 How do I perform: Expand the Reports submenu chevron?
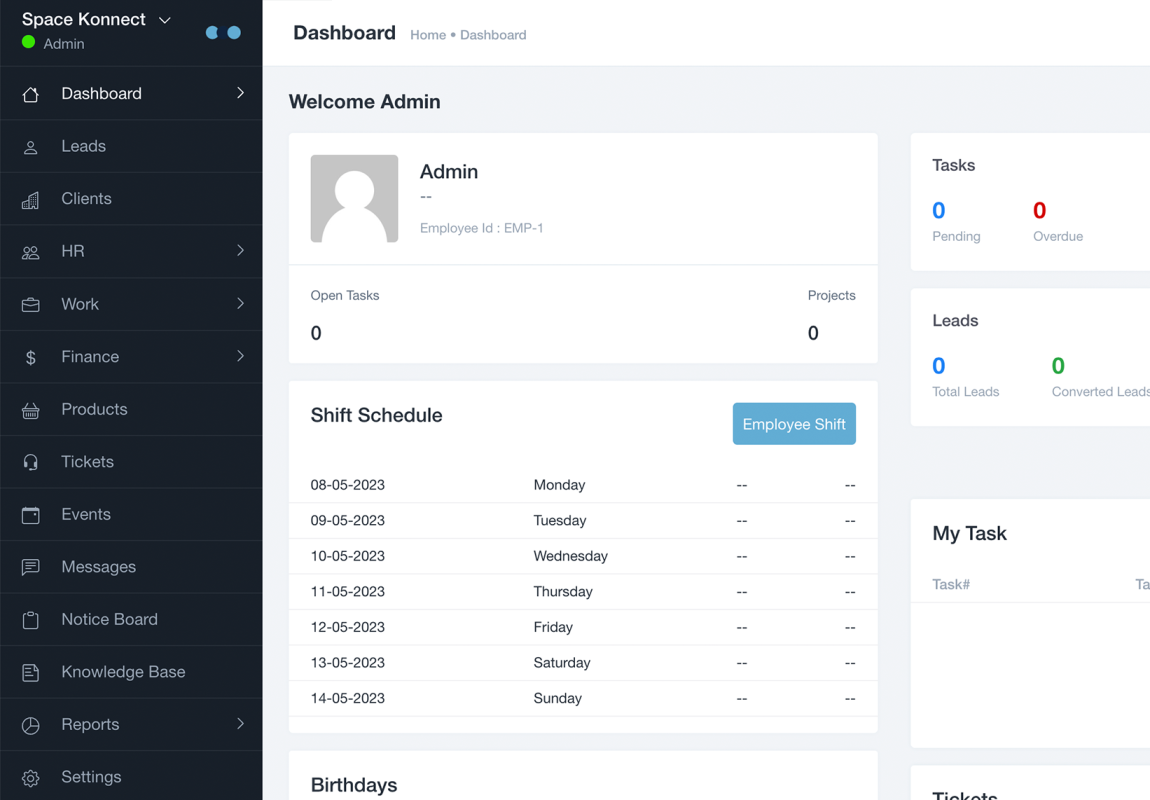tap(241, 724)
